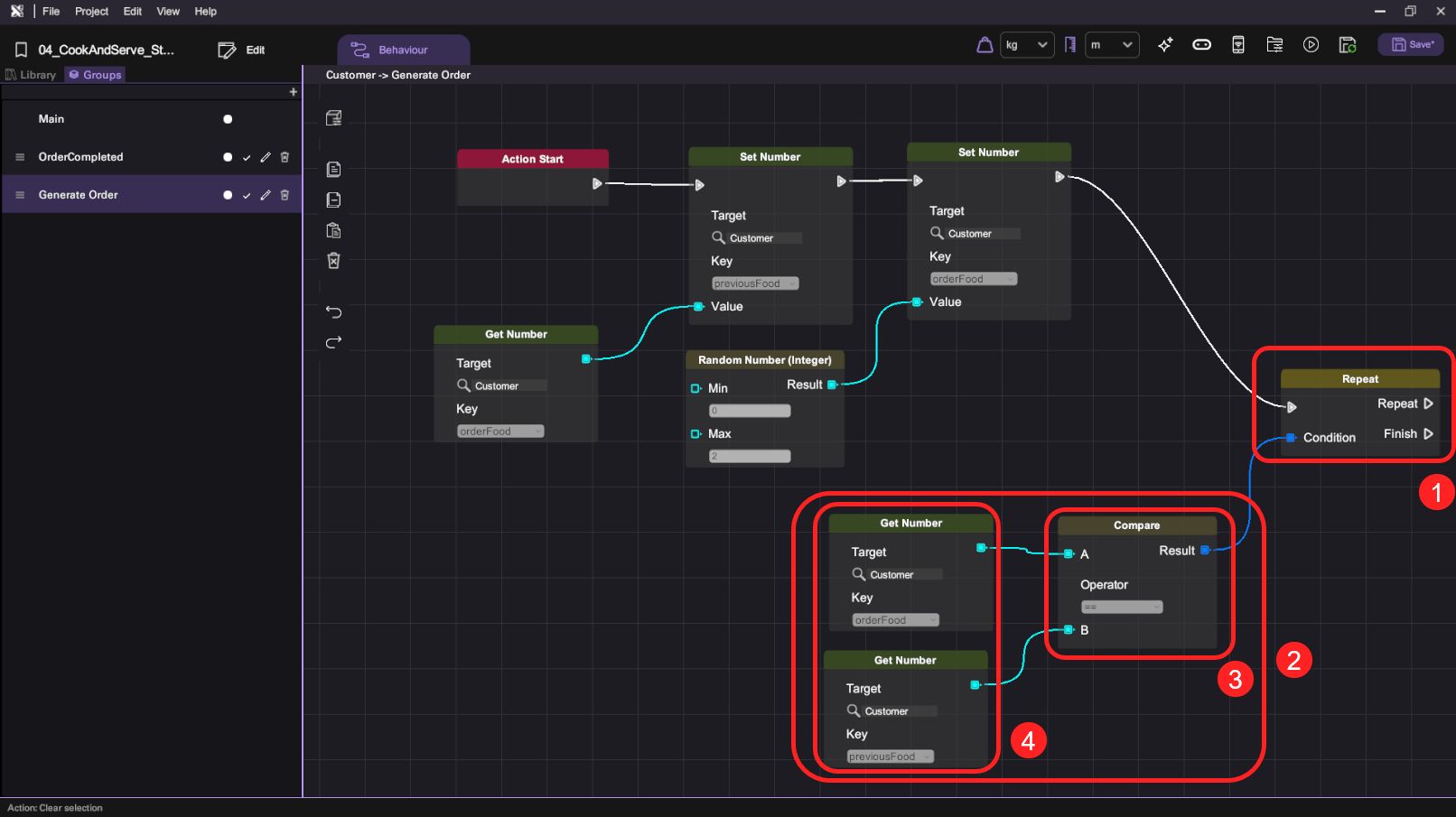
Task: Rename Generate Order group with pencil icon
Action: (266, 195)
